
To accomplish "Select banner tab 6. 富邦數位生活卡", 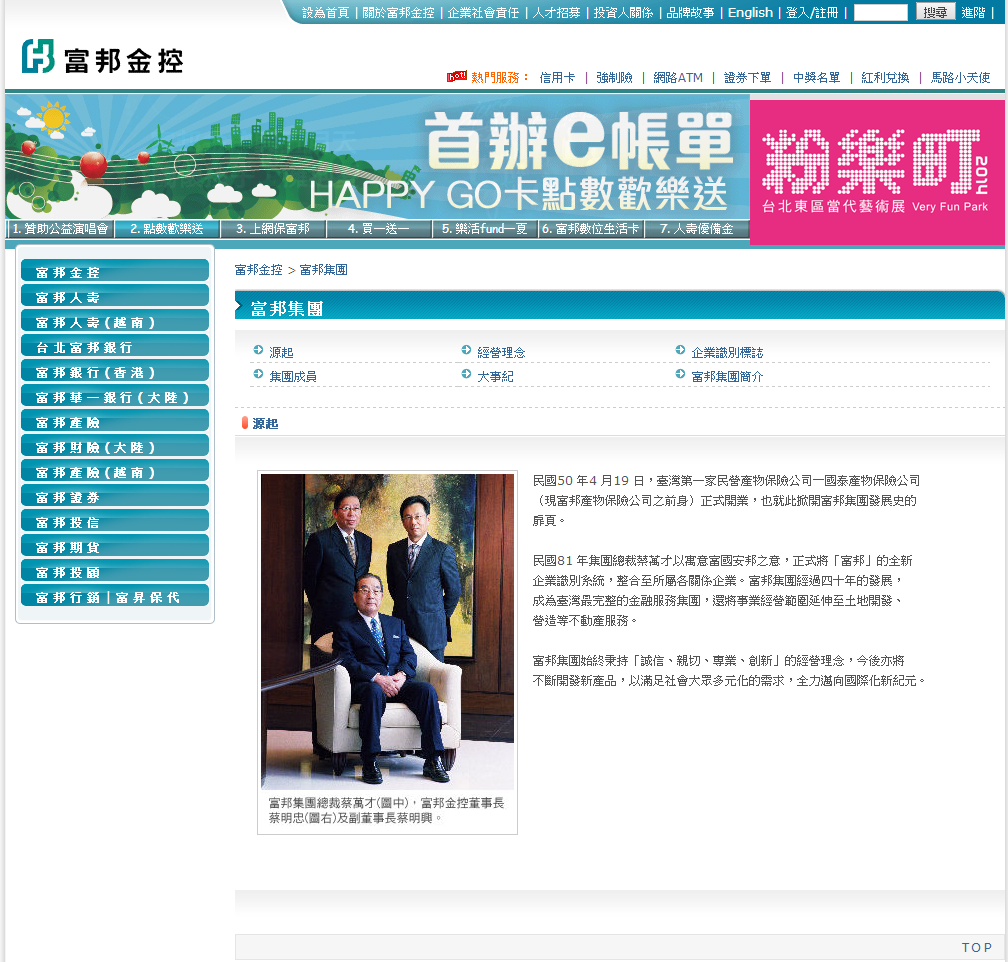I will [590, 229].
